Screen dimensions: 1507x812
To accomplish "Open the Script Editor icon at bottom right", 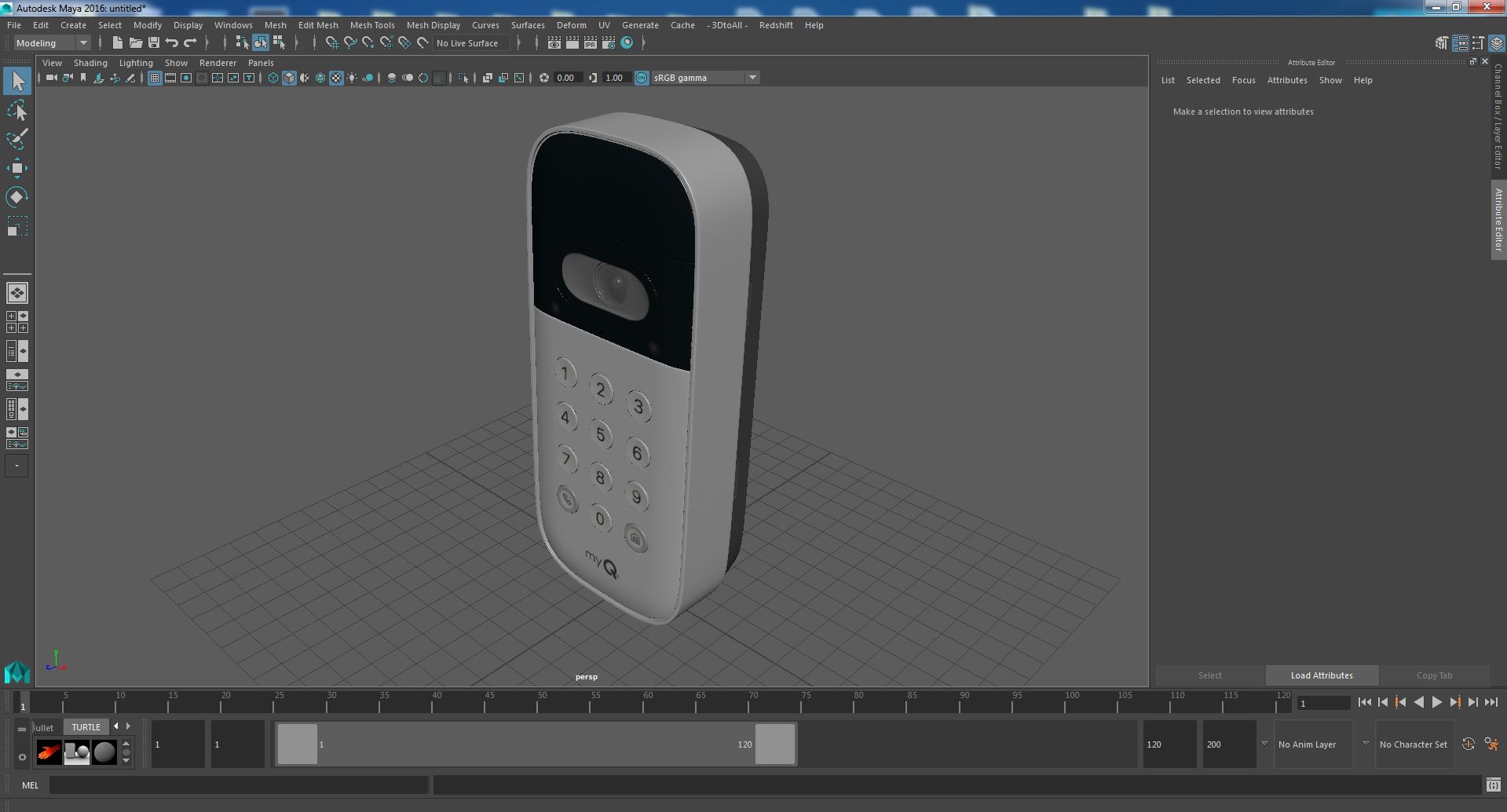I will click(x=1493, y=785).
